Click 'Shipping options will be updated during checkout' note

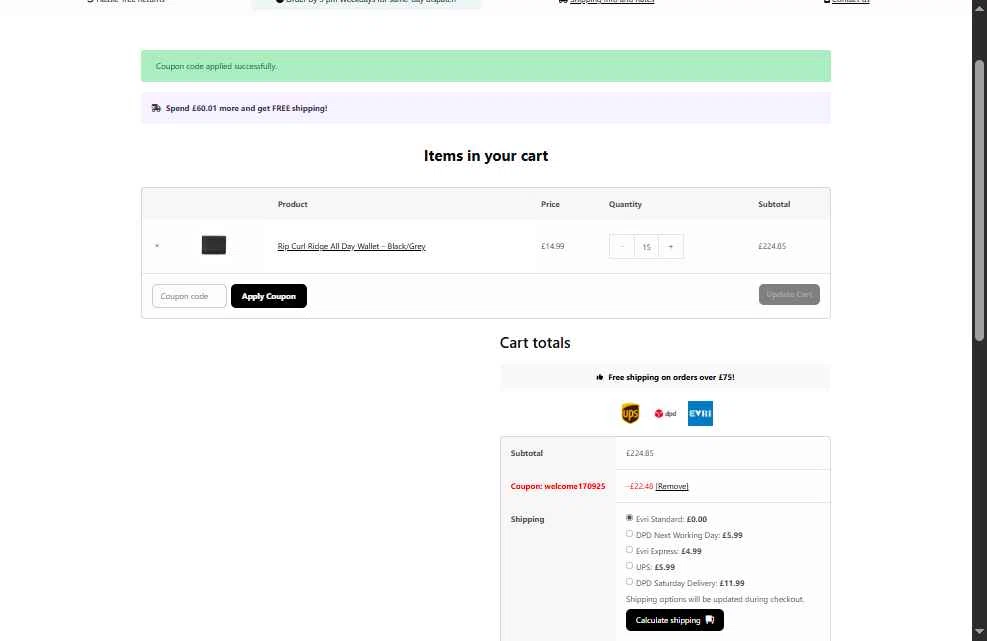(x=715, y=599)
